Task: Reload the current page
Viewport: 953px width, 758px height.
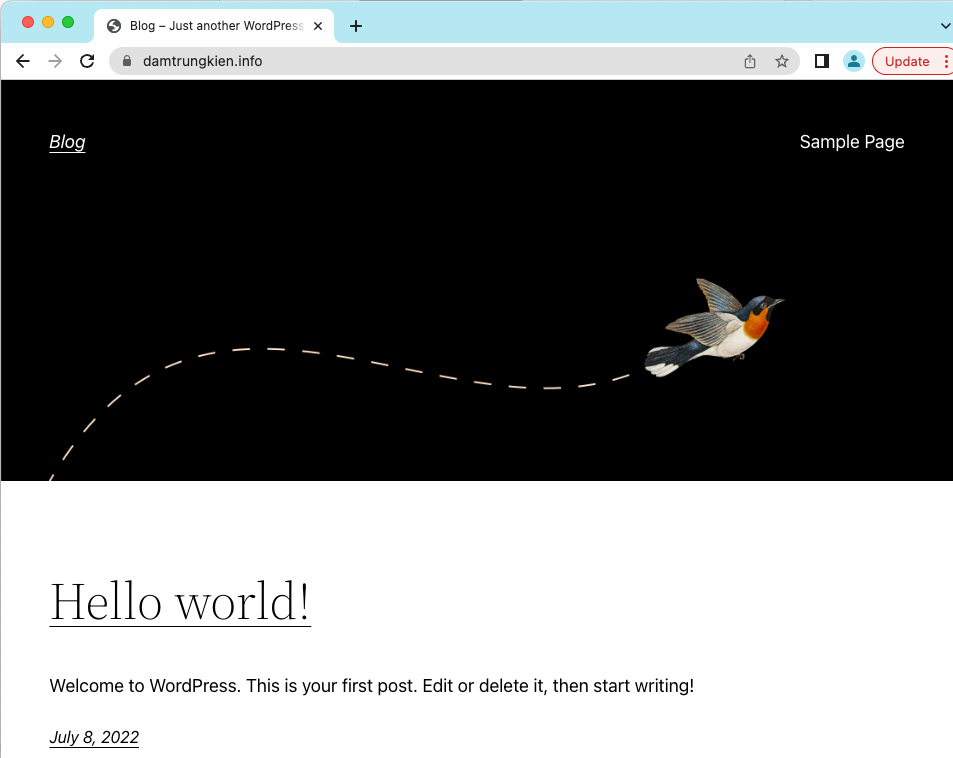Action: point(88,61)
